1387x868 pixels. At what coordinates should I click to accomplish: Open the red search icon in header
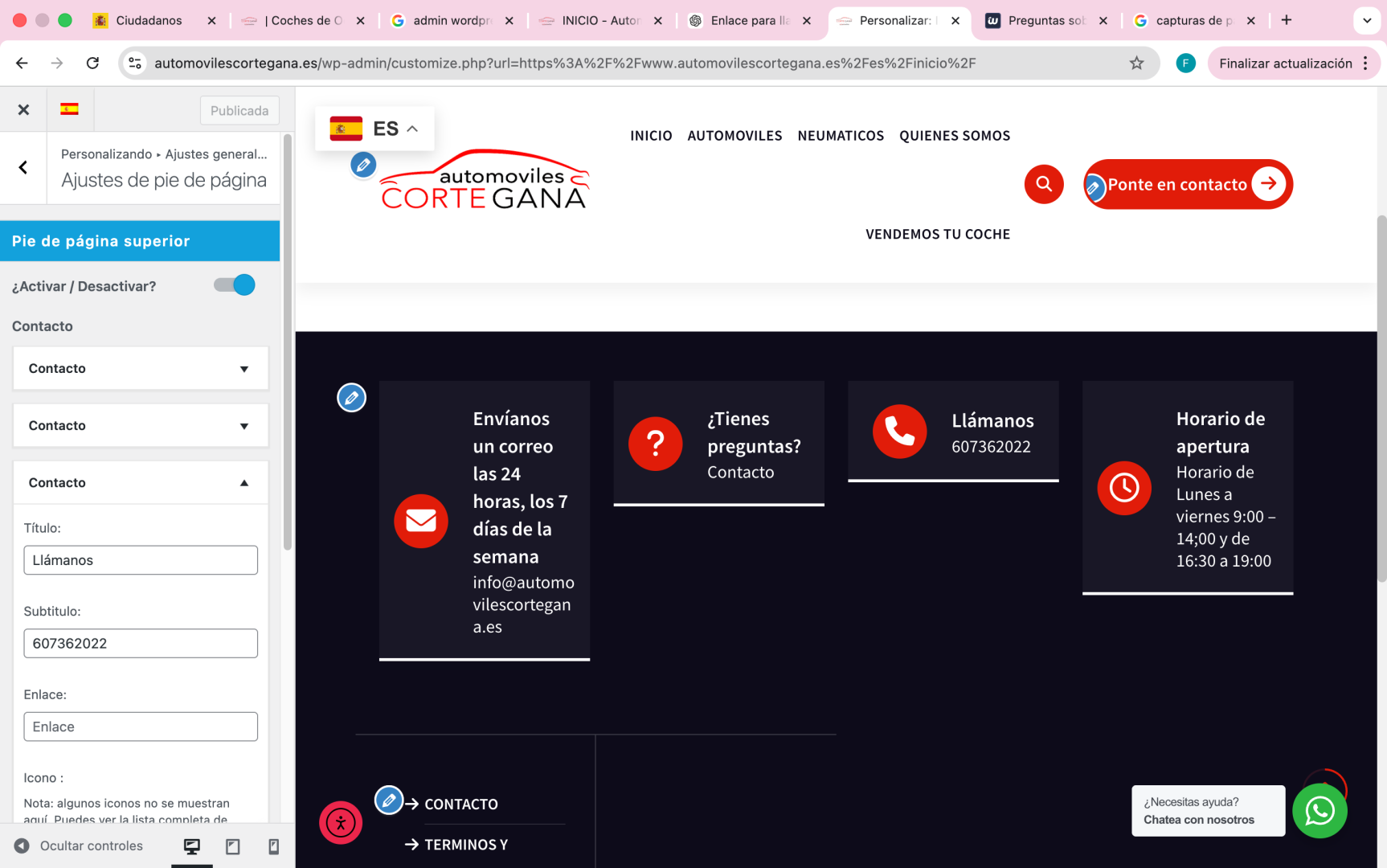[1043, 184]
